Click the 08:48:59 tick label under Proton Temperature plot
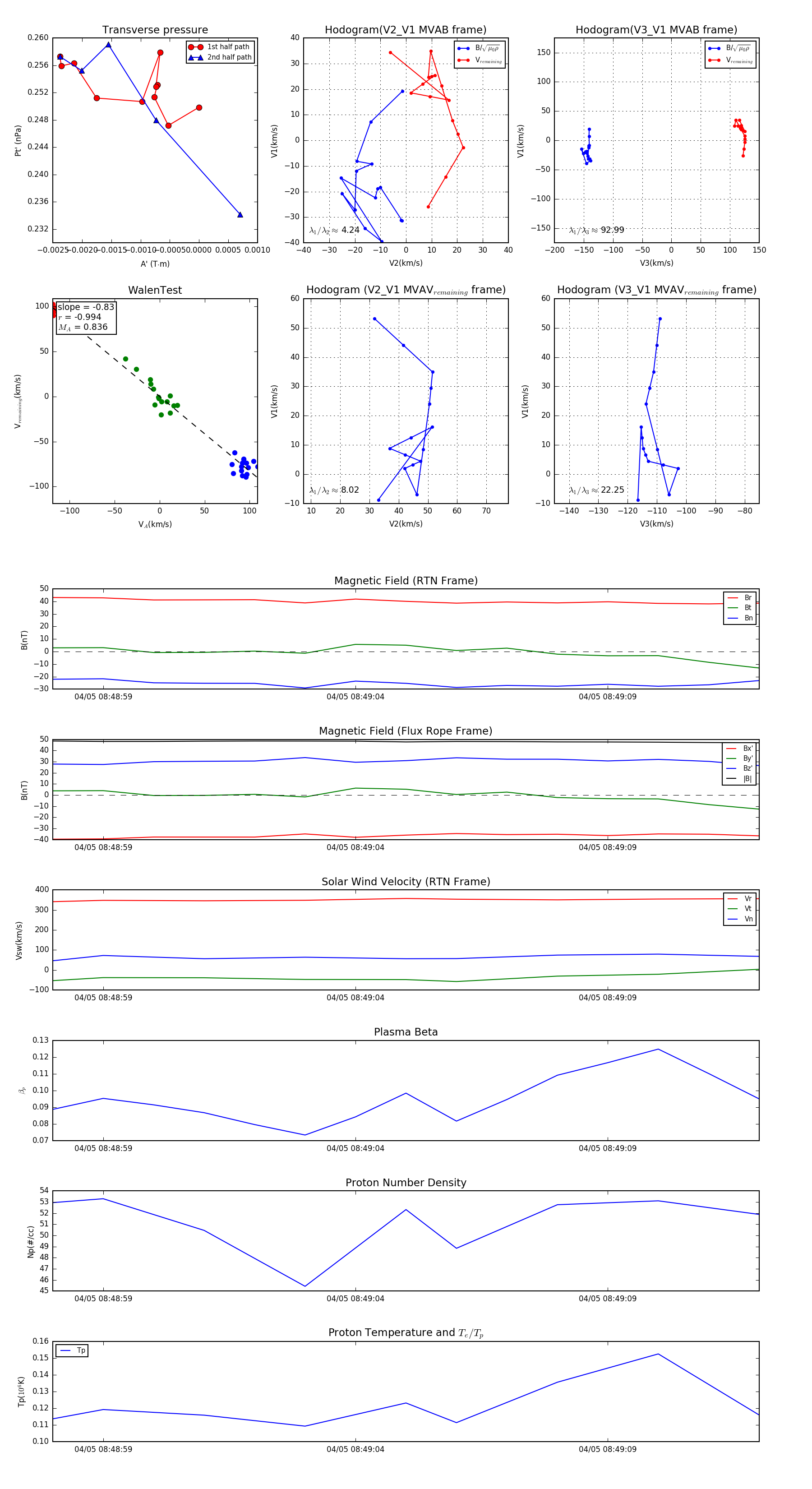 pos(103,1450)
